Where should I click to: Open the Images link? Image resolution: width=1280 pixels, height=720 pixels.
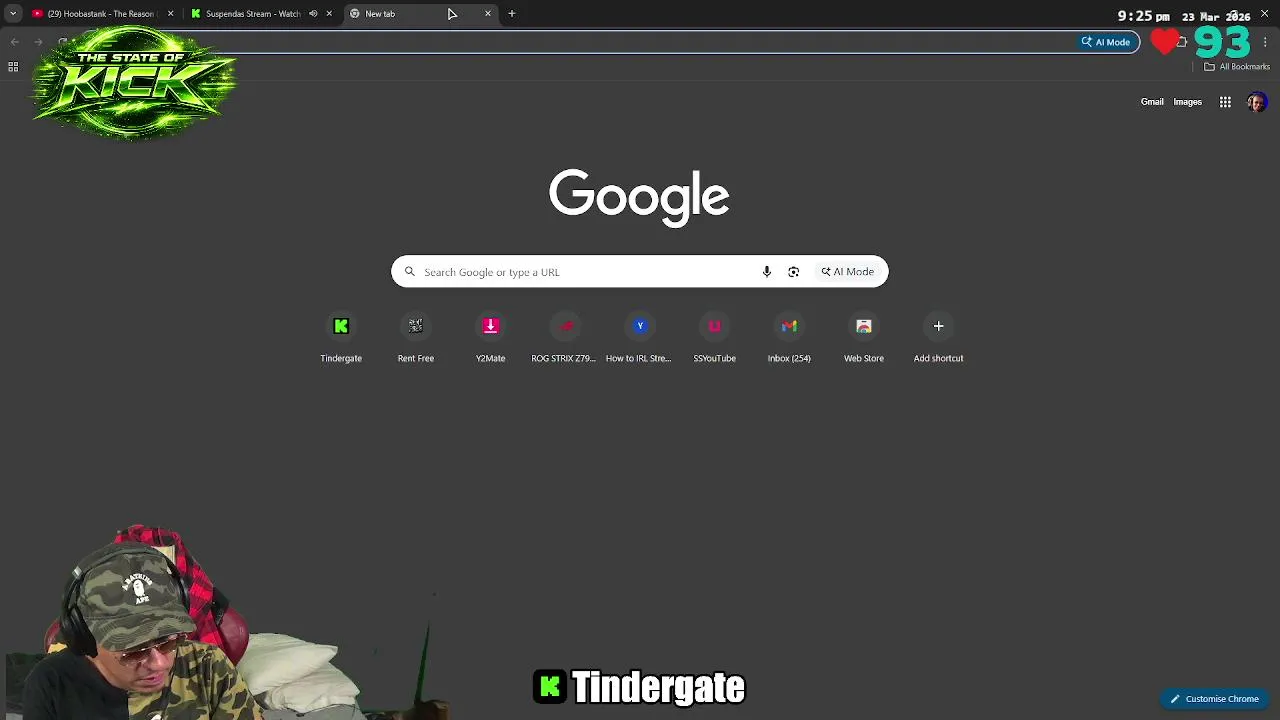pyautogui.click(x=1188, y=102)
